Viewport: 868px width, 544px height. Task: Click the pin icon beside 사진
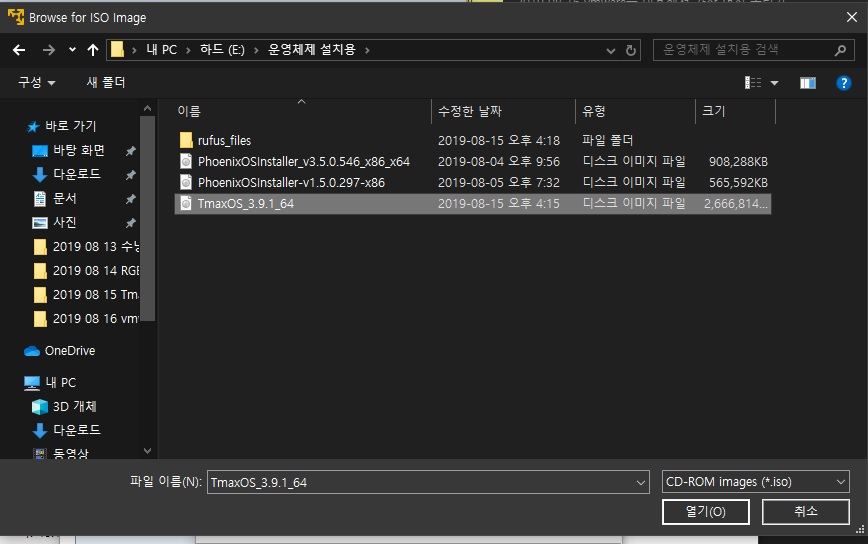click(131, 222)
